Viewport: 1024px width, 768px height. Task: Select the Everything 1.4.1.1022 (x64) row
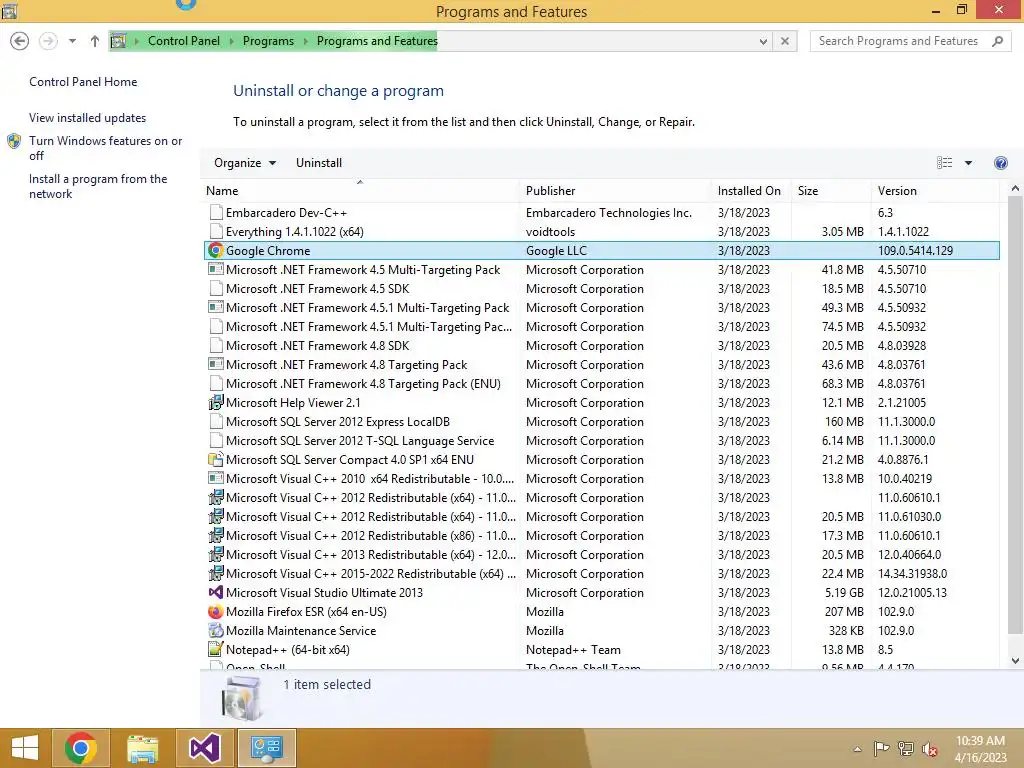point(601,232)
